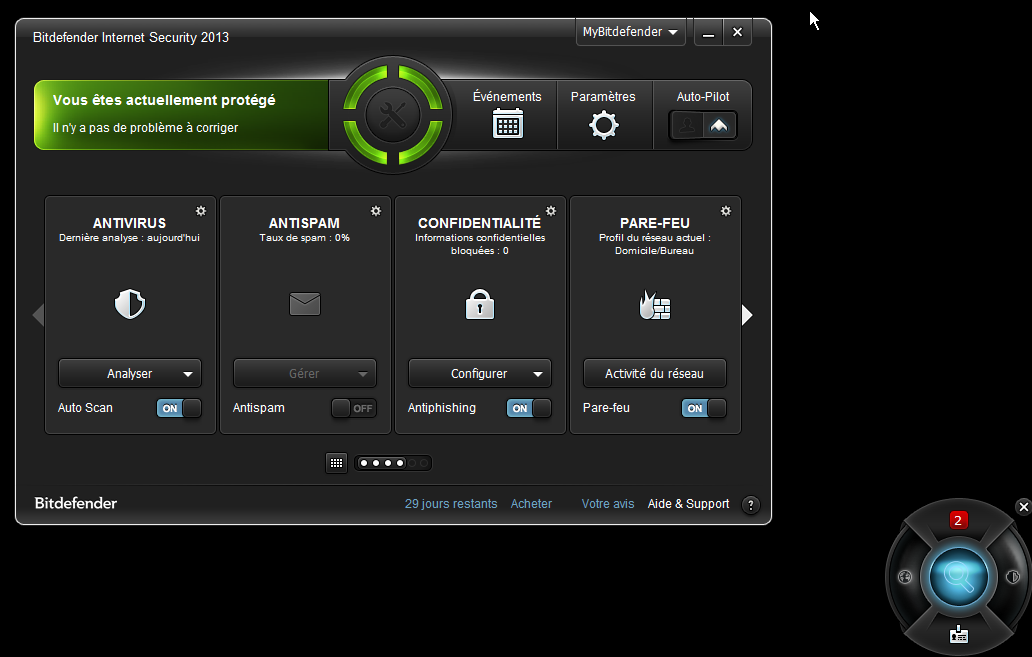This screenshot has width=1032, height=657.
Task: Switch Auto-Pilot to user mode
Action: coord(686,125)
